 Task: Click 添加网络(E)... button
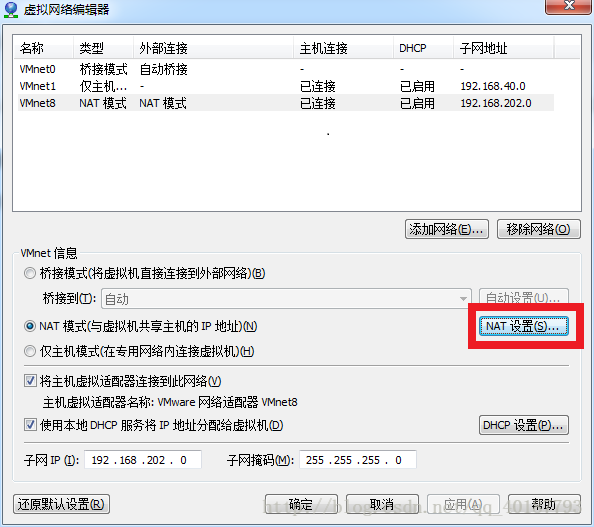(x=447, y=229)
